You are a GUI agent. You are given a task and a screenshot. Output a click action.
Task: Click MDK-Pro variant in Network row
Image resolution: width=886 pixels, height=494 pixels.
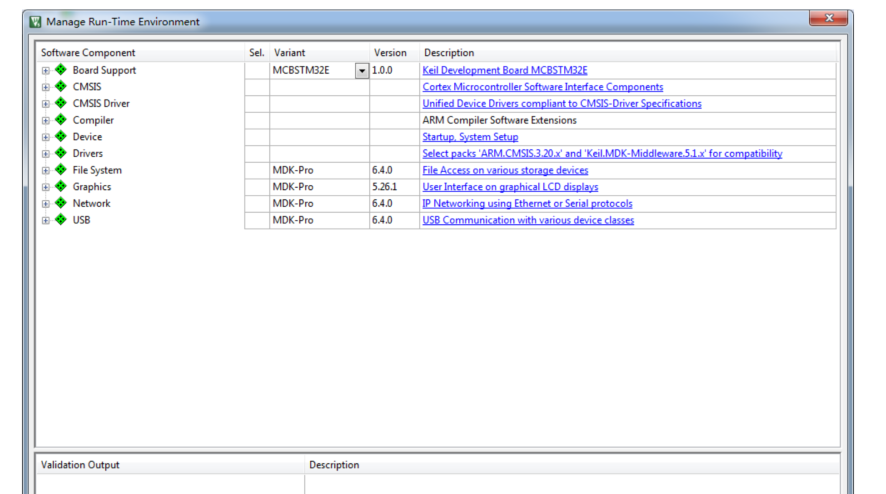click(293, 203)
